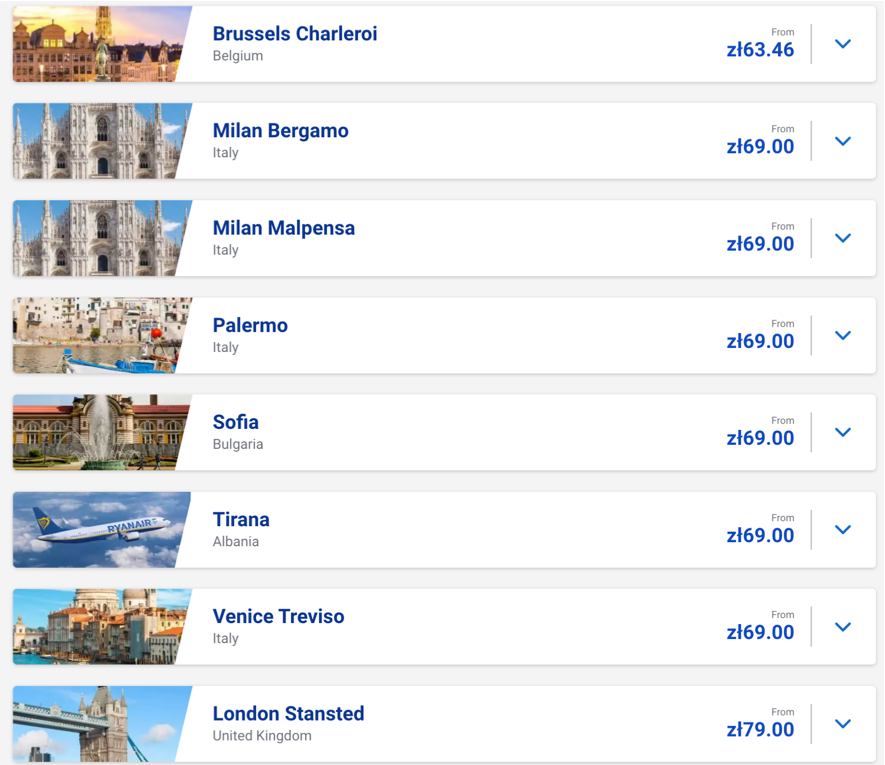Viewport: 885px width, 765px height.
Task: Click the Sofia, Bulgaria destination
Action: point(235,422)
